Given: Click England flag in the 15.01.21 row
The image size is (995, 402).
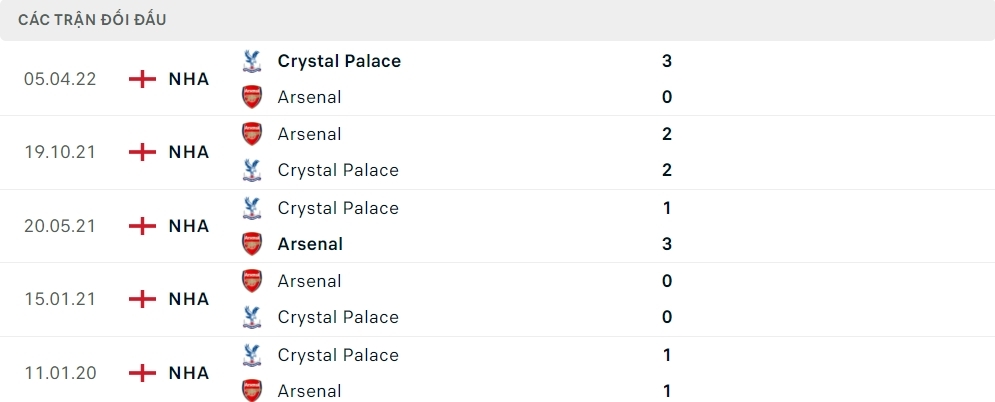Looking at the screenshot, I should tap(143, 299).
